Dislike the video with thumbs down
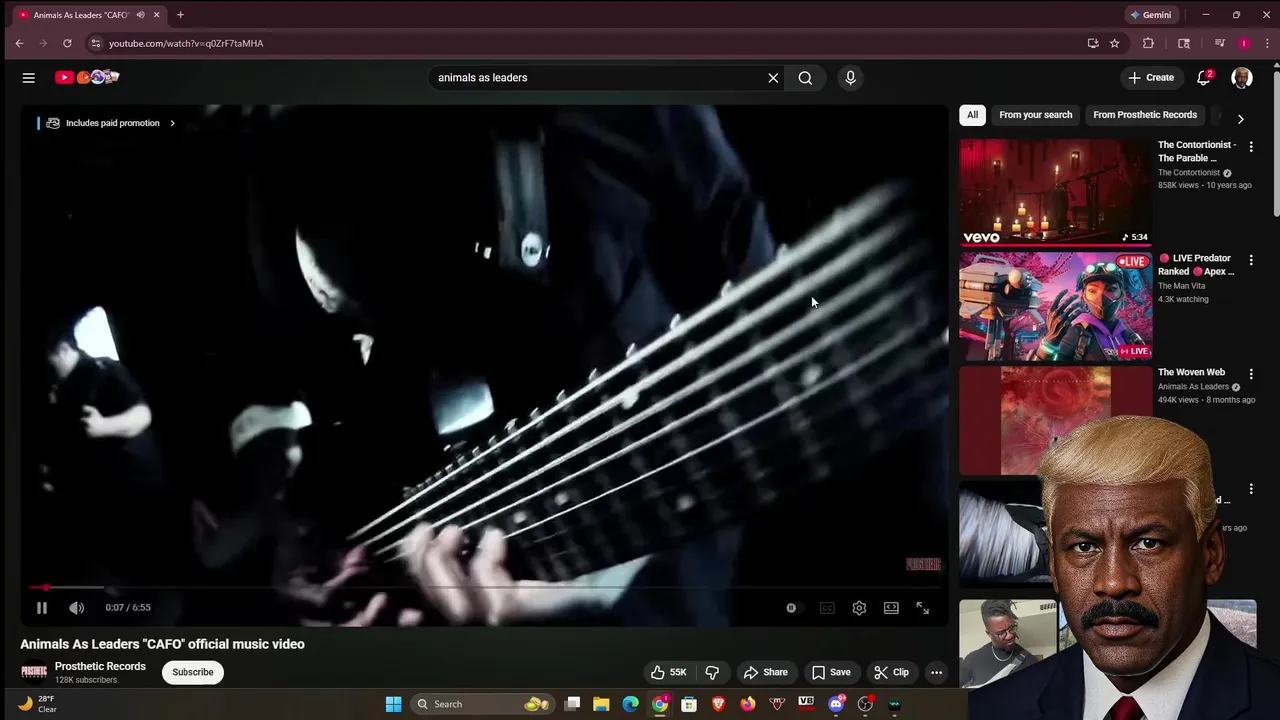The width and height of the screenshot is (1280, 720). pos(712,673)
